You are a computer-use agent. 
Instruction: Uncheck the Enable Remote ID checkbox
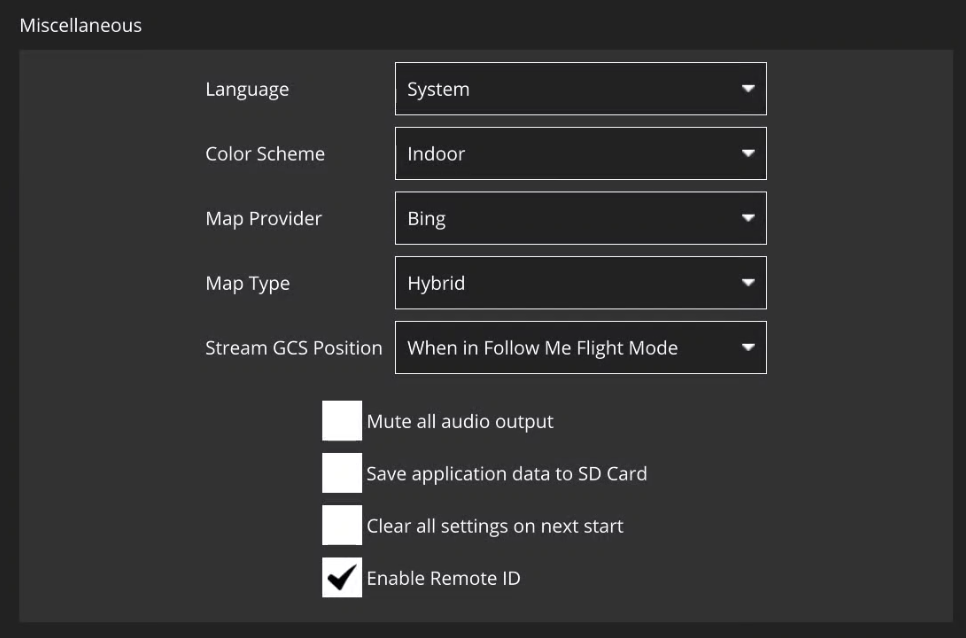click(x=342, y=578)
